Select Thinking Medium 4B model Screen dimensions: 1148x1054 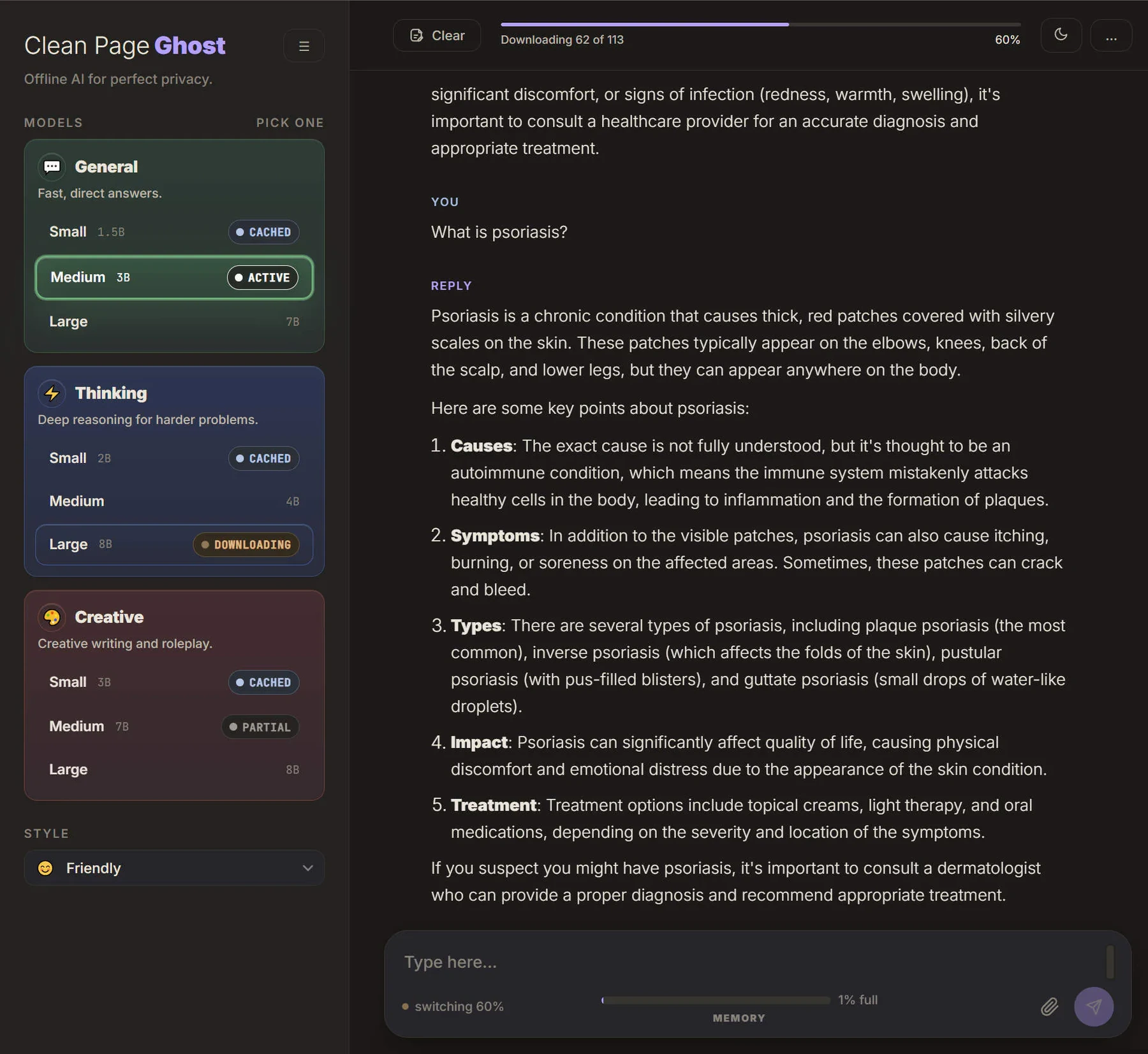[x=174, y=501]
